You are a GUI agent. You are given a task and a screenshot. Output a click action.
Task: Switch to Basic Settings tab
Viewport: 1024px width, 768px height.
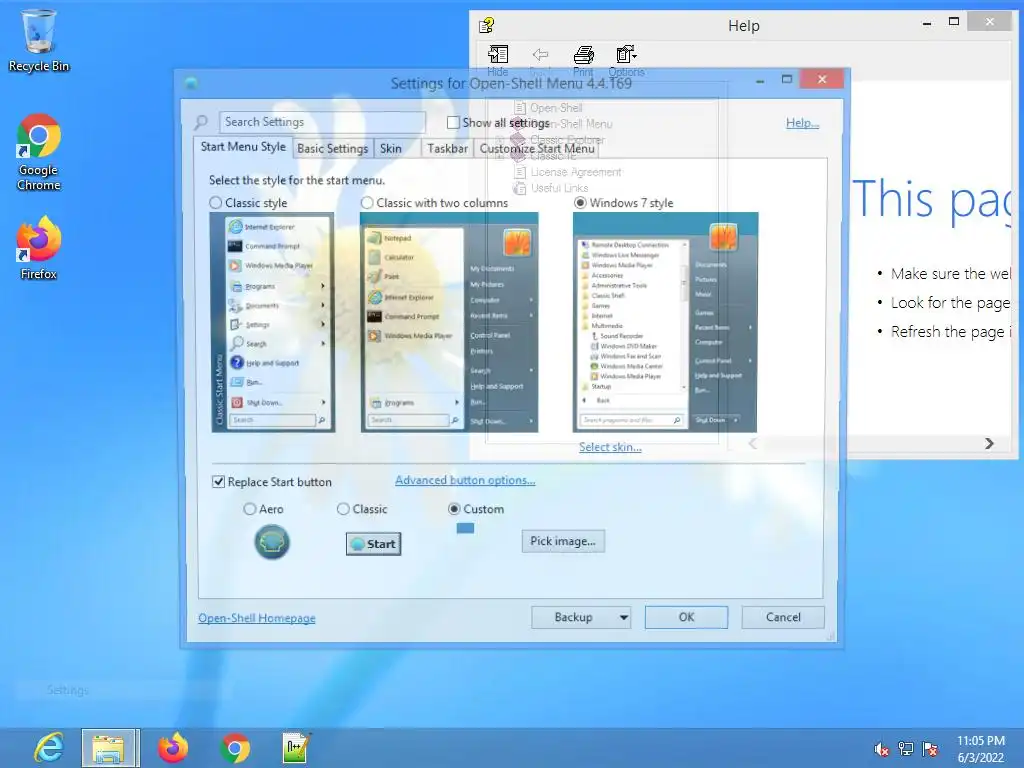(x=332, y=148)
